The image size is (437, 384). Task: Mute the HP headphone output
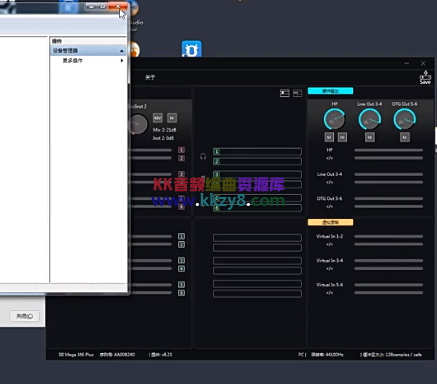[329, 137]
